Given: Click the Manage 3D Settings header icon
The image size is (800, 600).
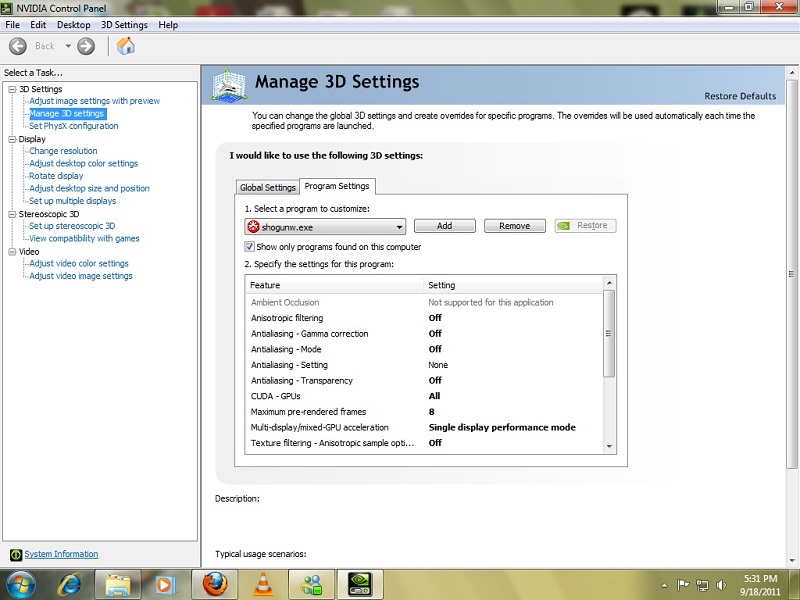Looking at the screenshot, I should tap(229, 86).
